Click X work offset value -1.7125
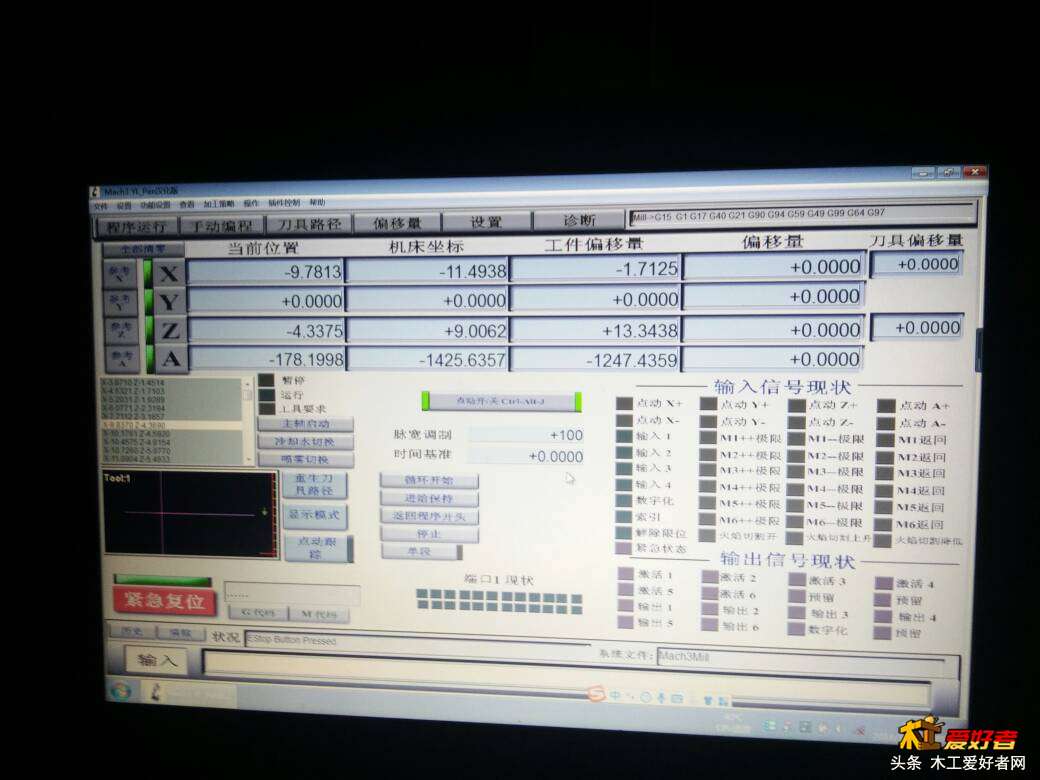The height and width of the screenshot is (780, 1040). (596, 269)
